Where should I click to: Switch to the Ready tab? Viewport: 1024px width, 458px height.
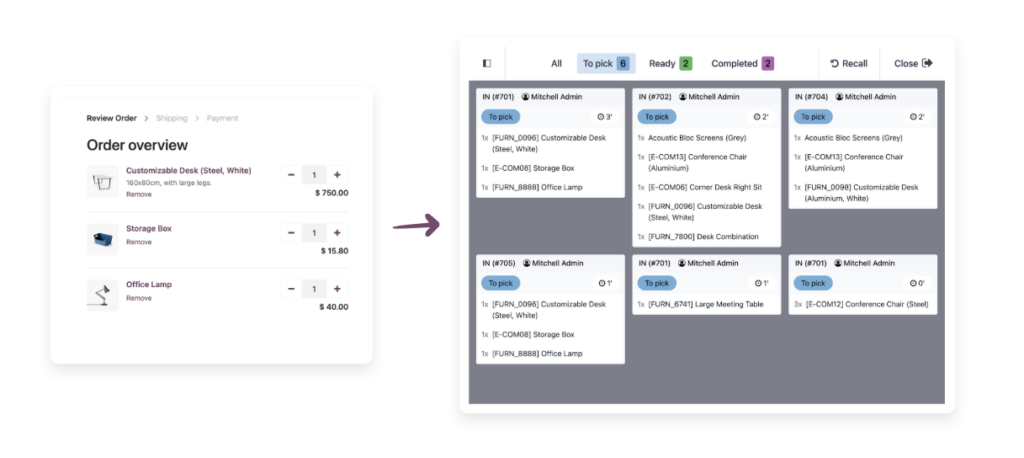pyautogui.click(x=670, y=63)
